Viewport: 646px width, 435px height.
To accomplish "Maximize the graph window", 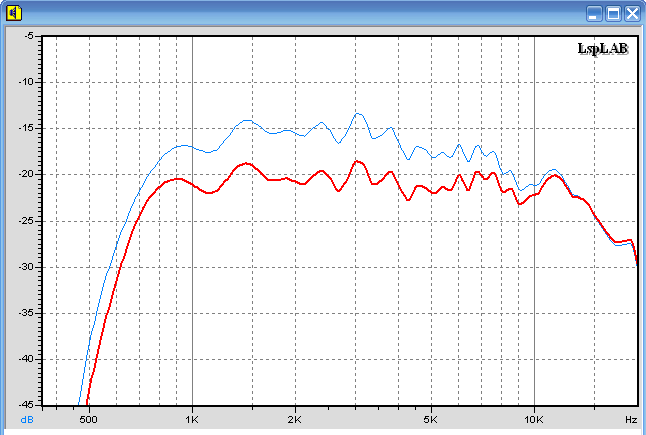I will point(613,14).
